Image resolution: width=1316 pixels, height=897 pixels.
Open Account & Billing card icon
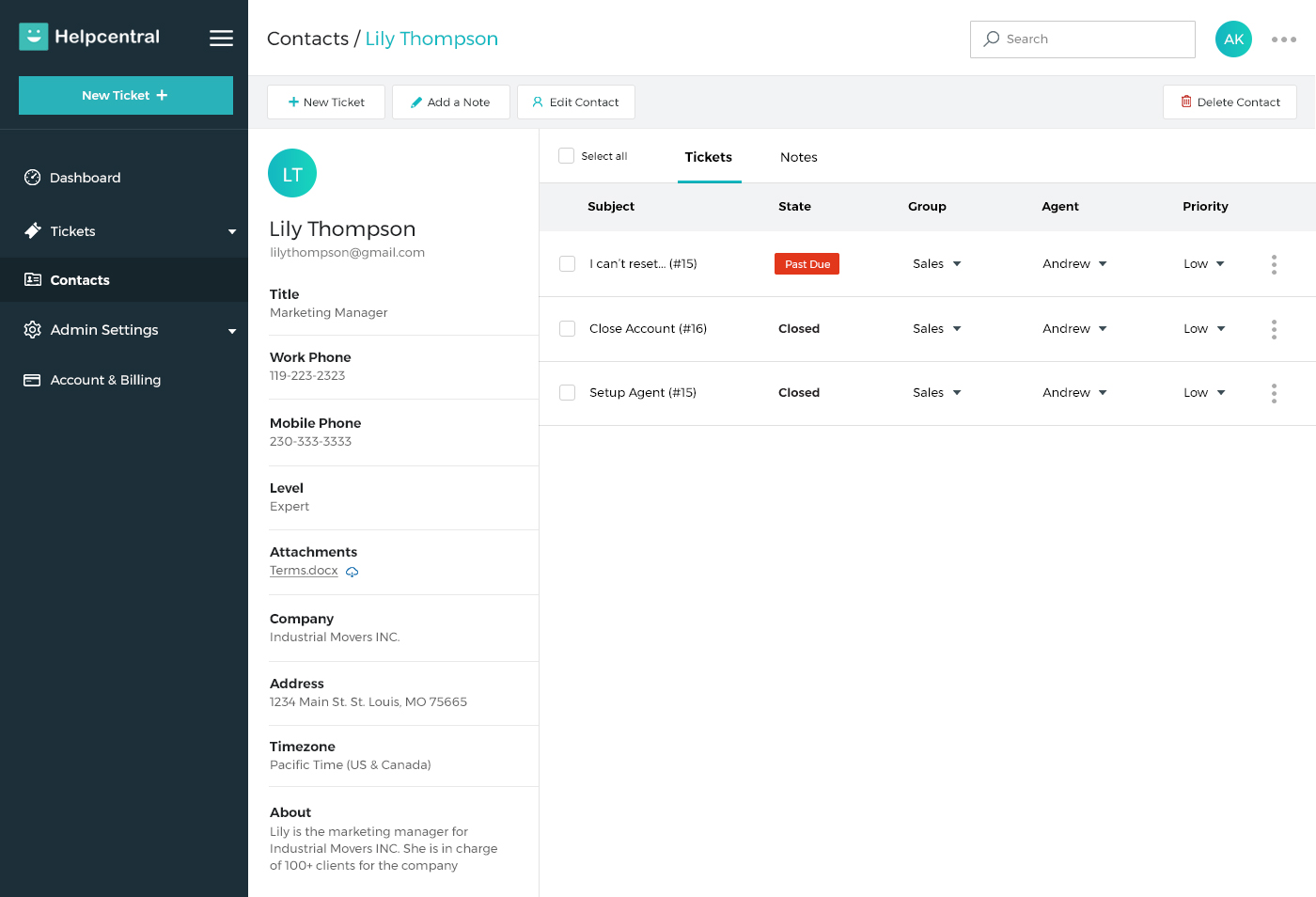(33, 380)
